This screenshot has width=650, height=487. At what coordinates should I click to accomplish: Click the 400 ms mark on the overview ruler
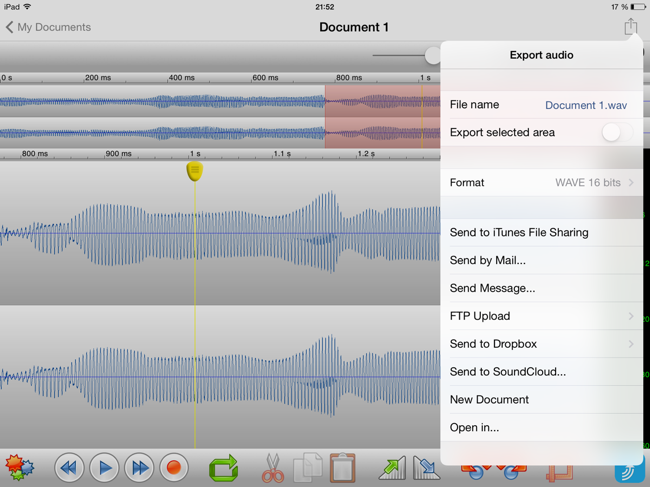[182, 78]
